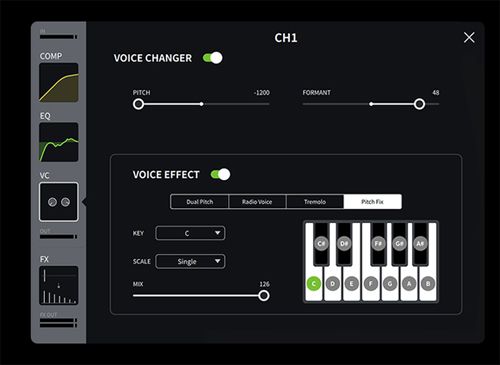Click the PITCH value -1200
The height and width of the screenshot is (365, 500).
262,93
